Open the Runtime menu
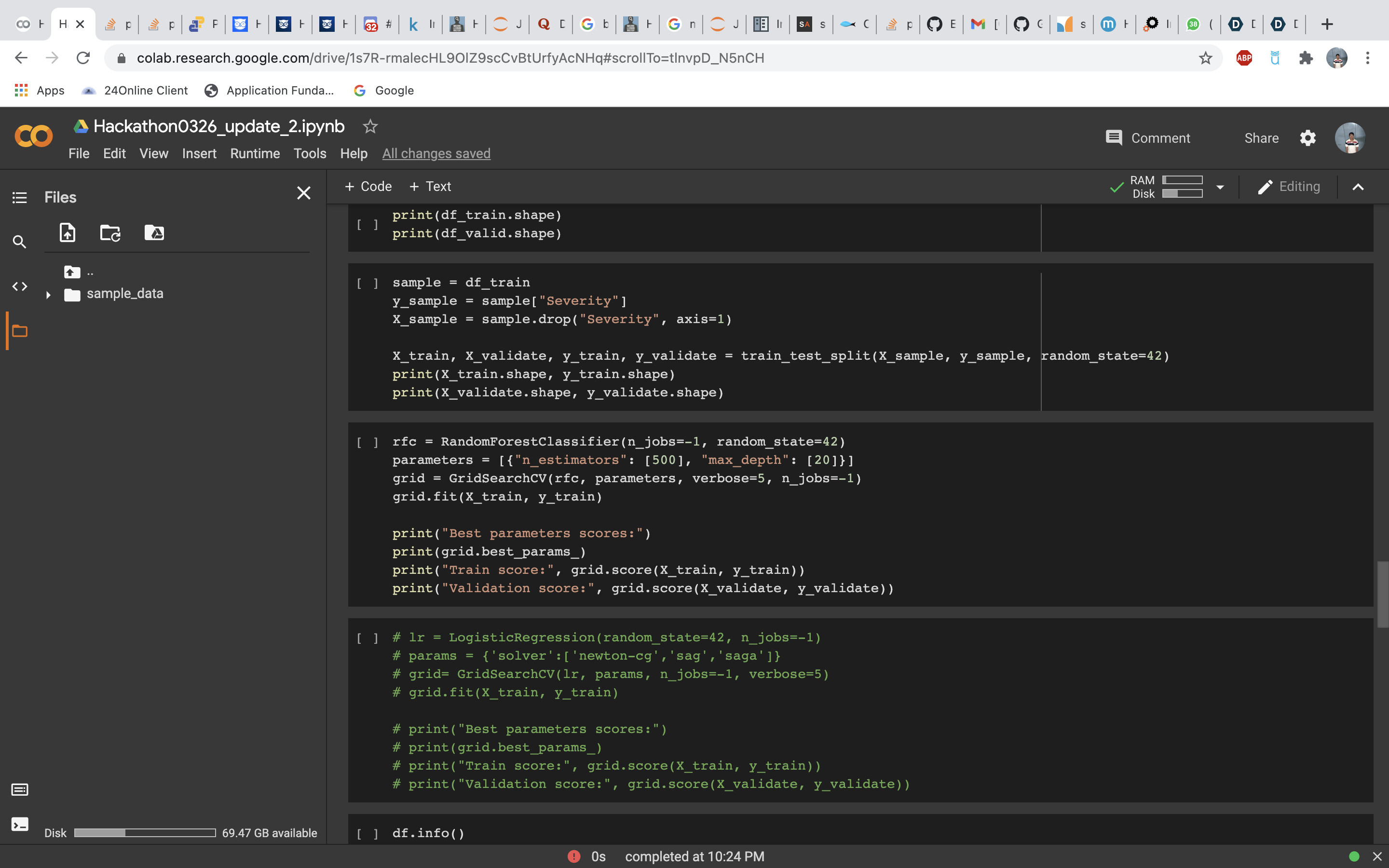This screenshot has height=868, width=1389. point(255,154)
